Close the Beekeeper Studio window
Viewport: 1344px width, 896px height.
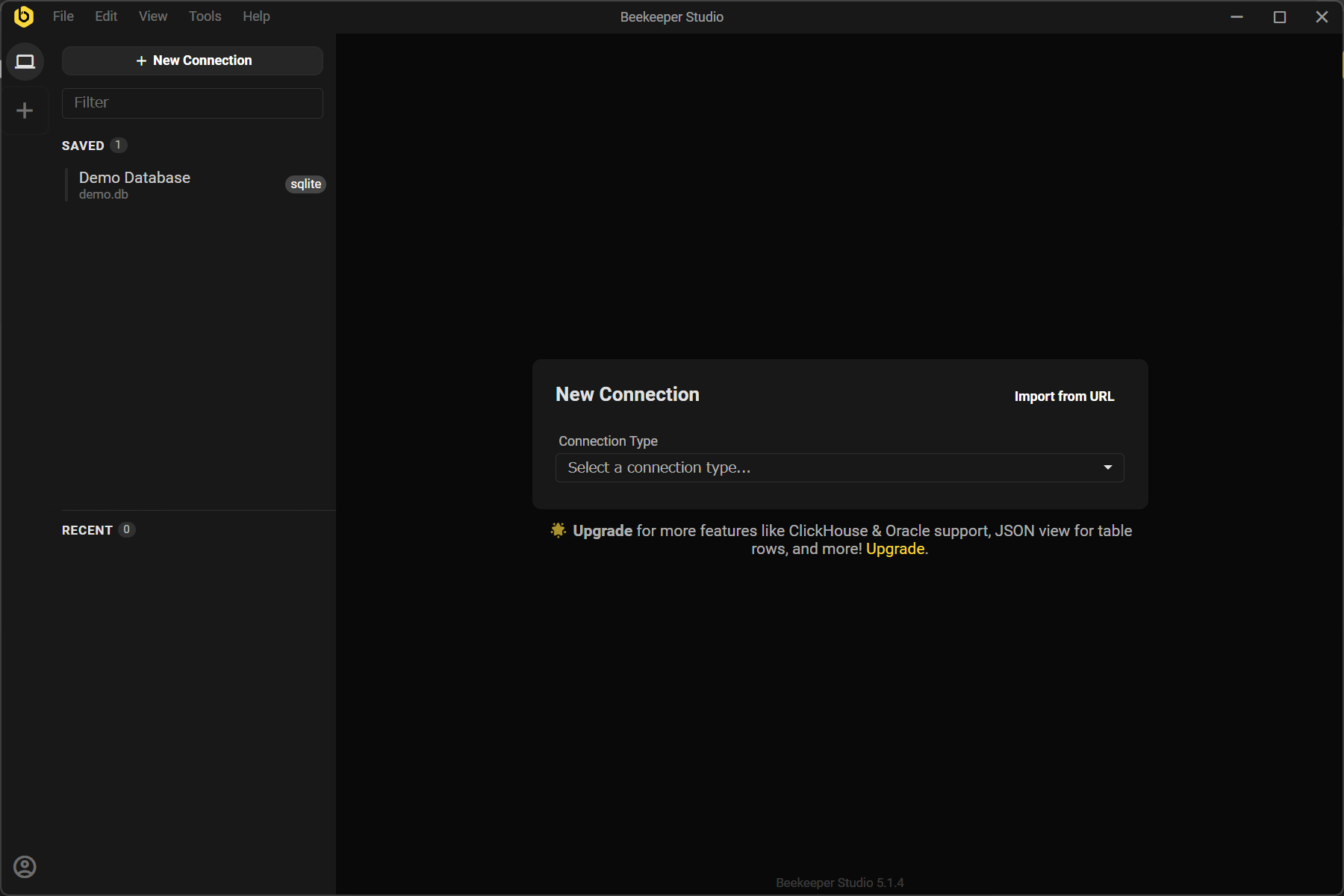[x=1322, y=16]
